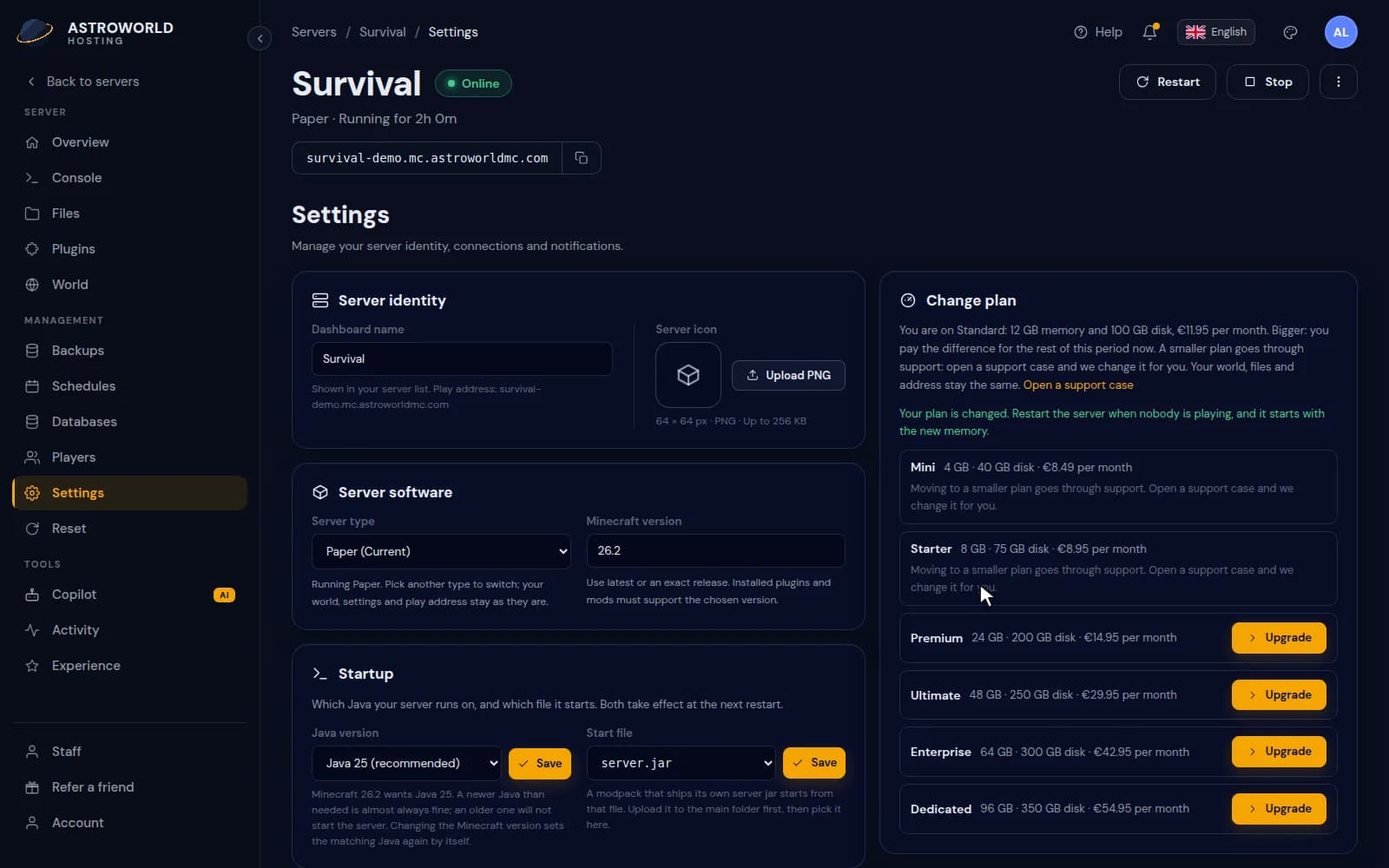This screenshot has width=1389, height=868.
Task: Restart the Survival server
Action: point(1168,82)
